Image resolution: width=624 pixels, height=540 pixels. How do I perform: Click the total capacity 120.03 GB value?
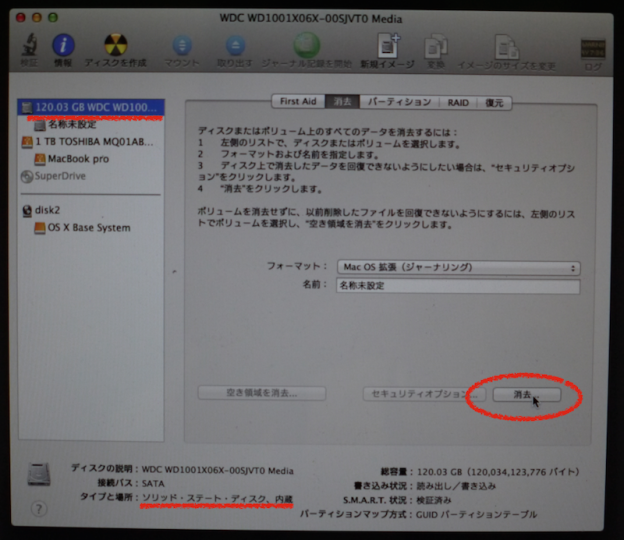click(498, 472)
